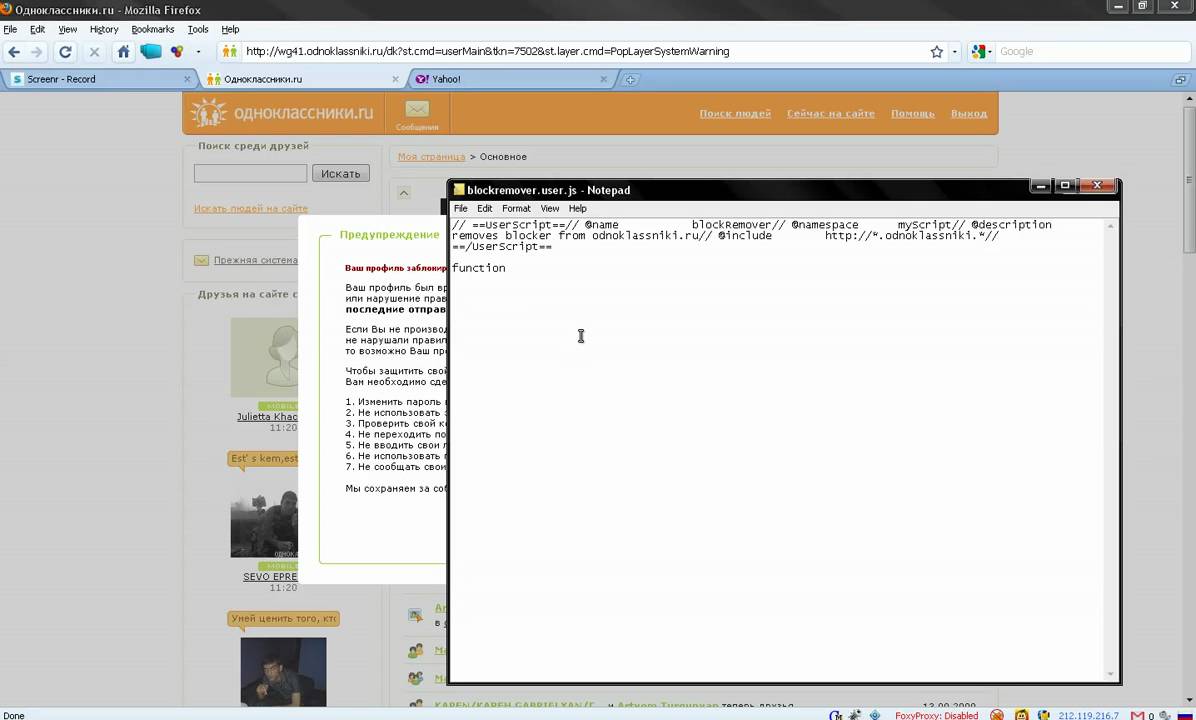Close the Yahoo! tab
1196x720 pixels.
(603, 79)
